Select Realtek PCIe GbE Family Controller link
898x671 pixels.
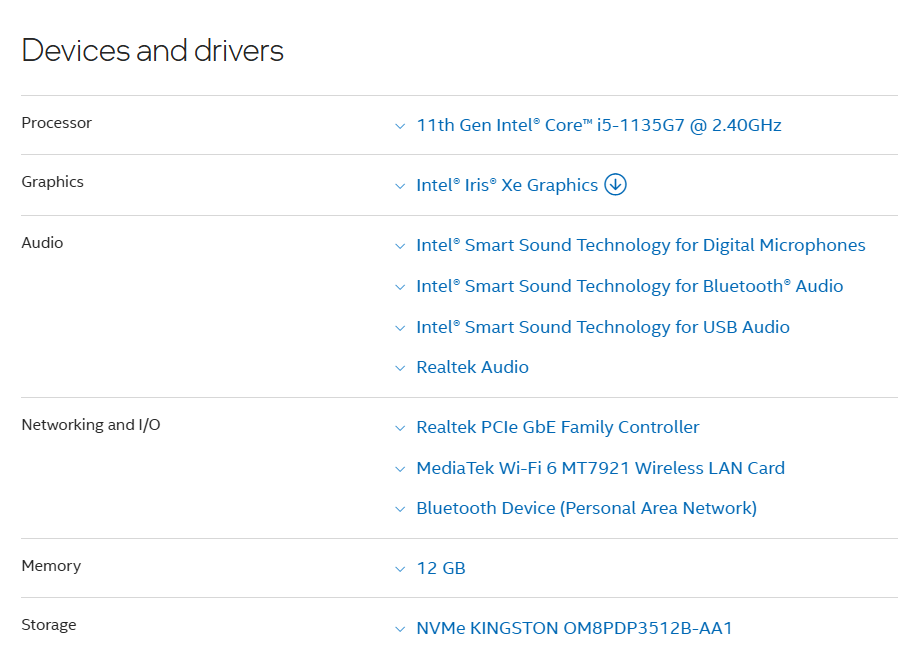(557, 427)
